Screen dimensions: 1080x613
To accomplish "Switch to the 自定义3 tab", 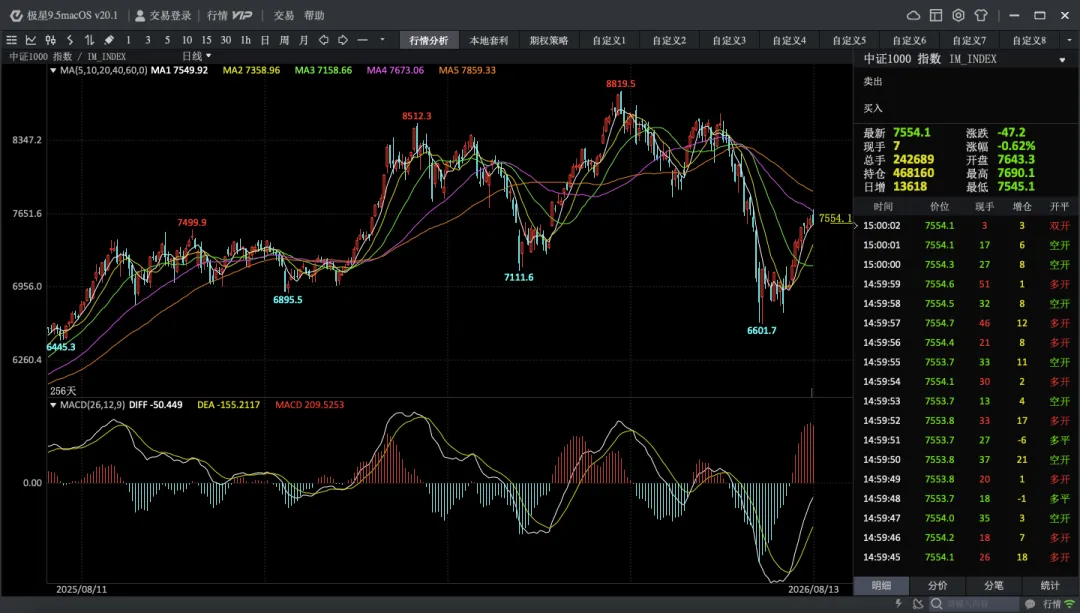I will 729,40.
